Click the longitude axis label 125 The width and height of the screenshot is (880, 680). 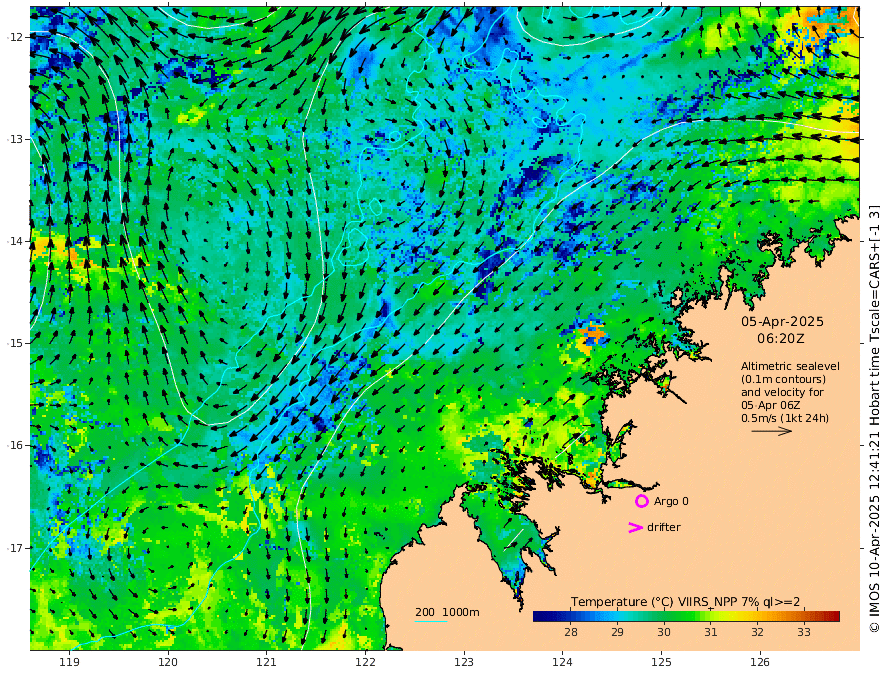(x=661, y=663)
